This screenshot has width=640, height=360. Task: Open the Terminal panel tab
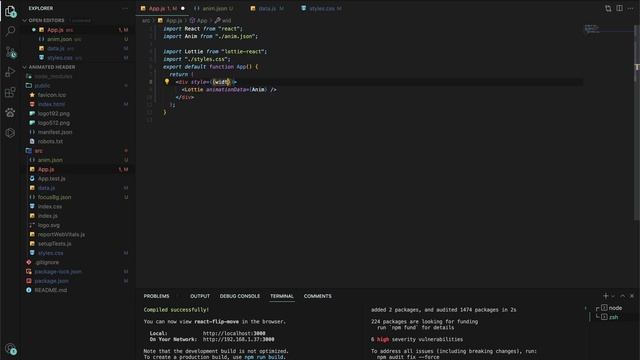point(282,296)
